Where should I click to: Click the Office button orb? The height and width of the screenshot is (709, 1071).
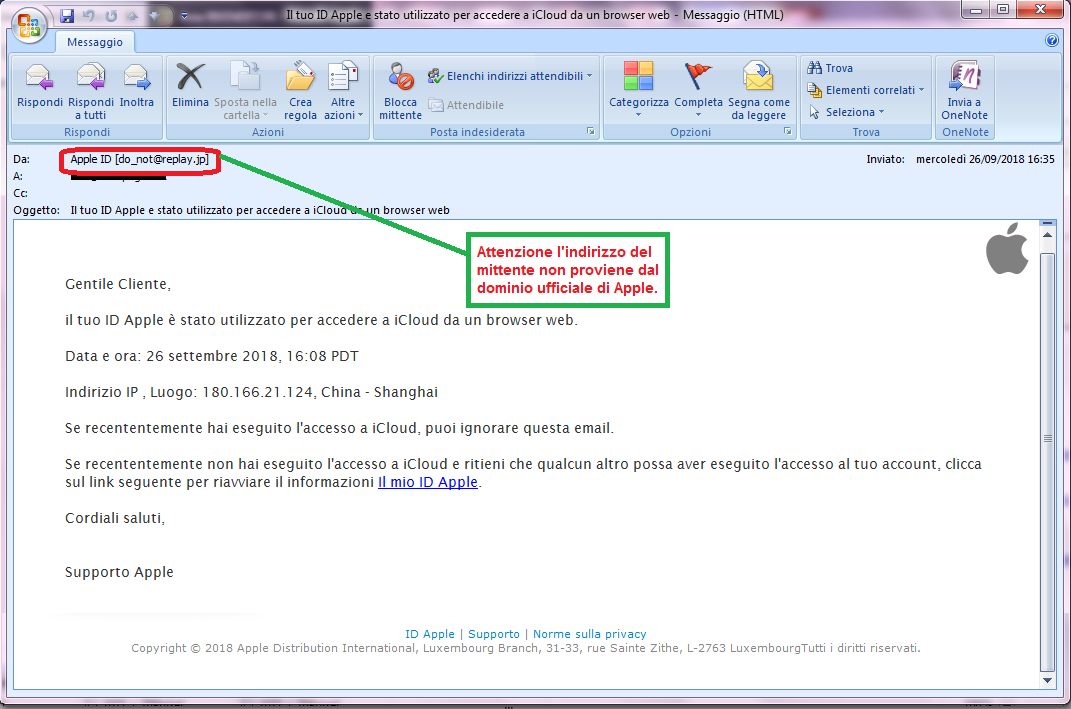coord(29,26)
